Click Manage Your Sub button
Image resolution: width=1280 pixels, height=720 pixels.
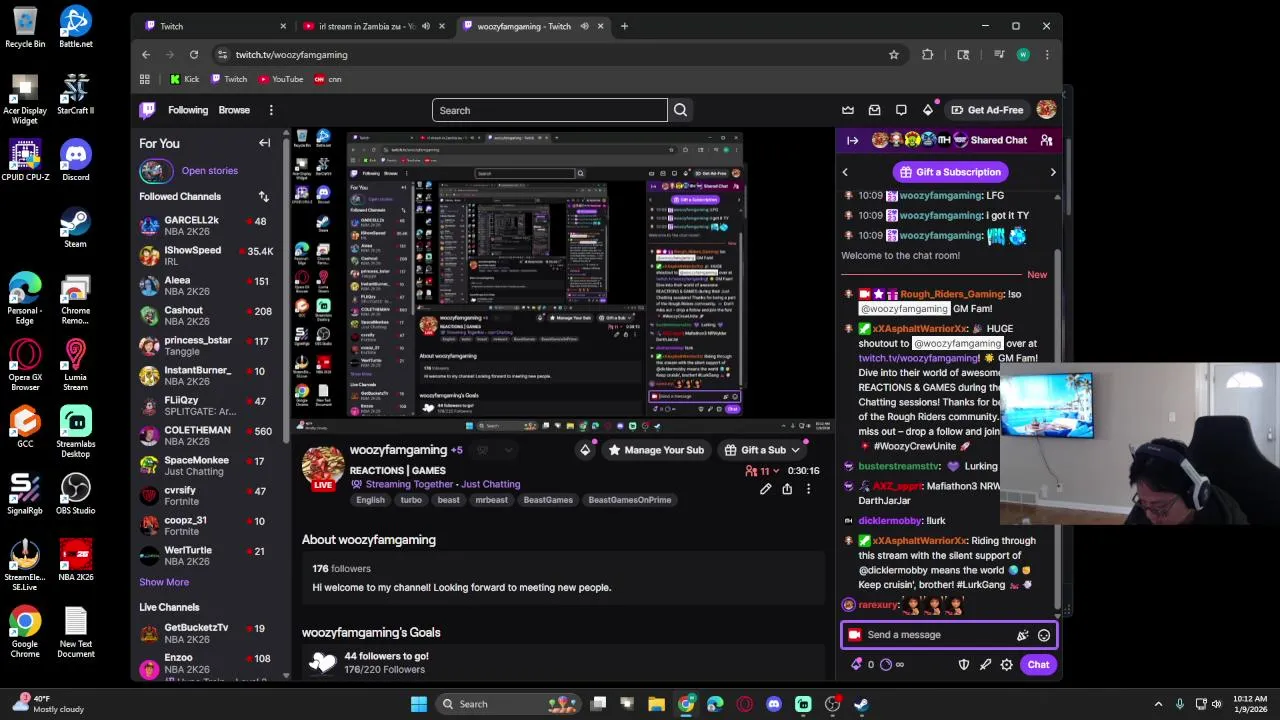(656, 450)
